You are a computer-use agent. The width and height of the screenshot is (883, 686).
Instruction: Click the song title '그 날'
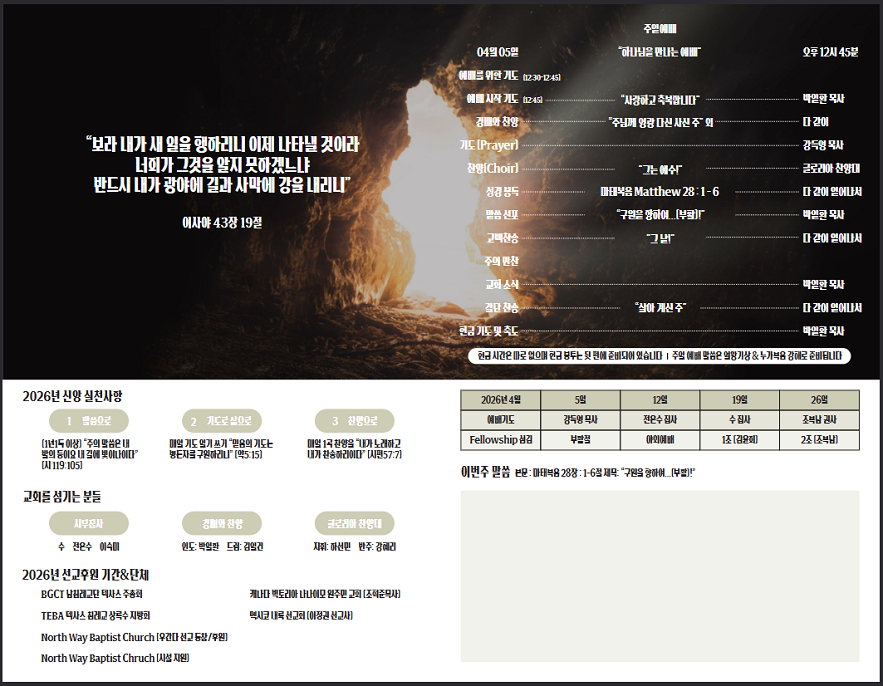pyautogui.click(x=659, y=238)
